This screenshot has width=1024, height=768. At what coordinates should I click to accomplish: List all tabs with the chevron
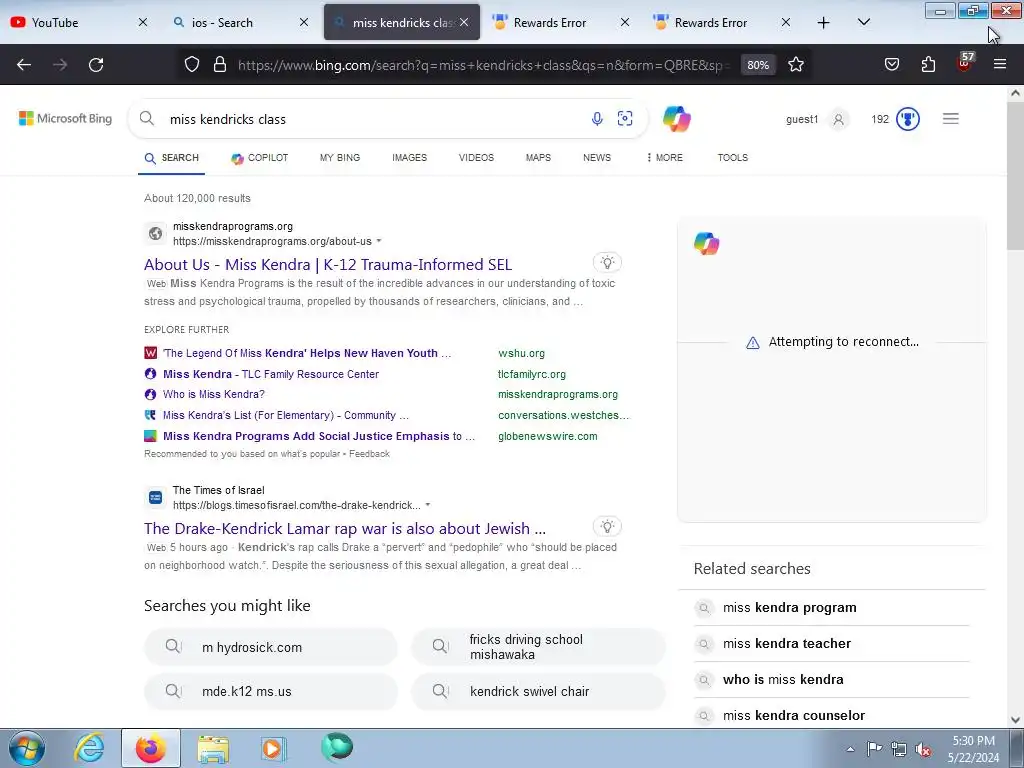(863, 23)
